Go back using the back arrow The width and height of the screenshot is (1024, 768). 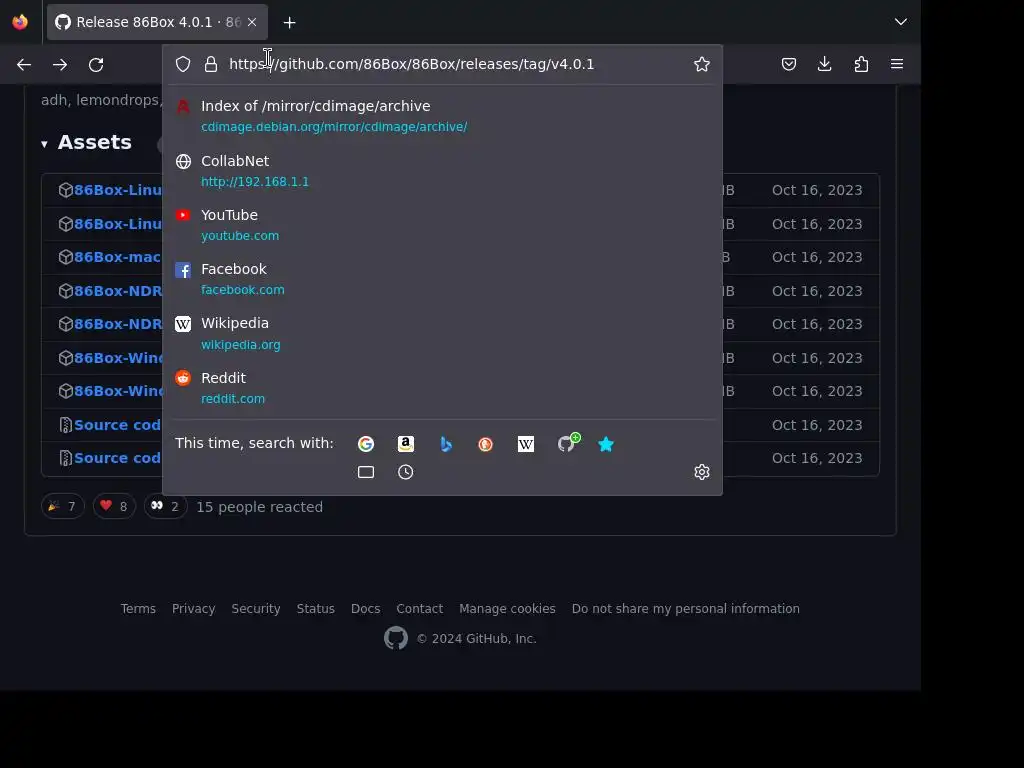click(24, 64)
